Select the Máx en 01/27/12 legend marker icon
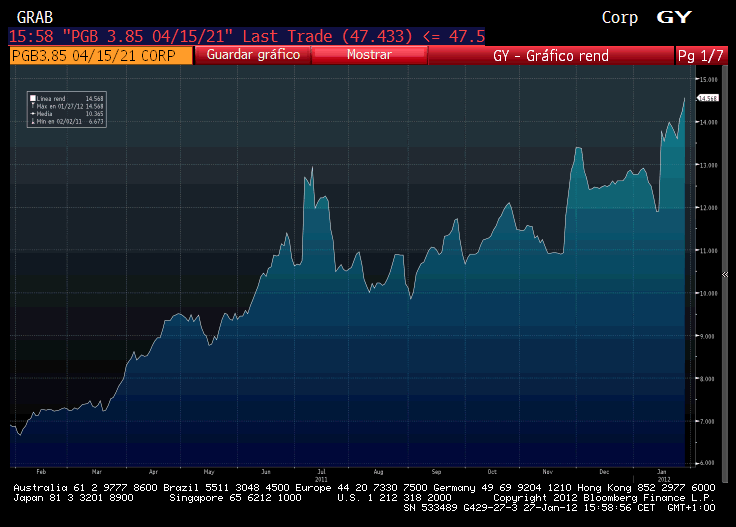736x527 pixels. pos(33,106)
